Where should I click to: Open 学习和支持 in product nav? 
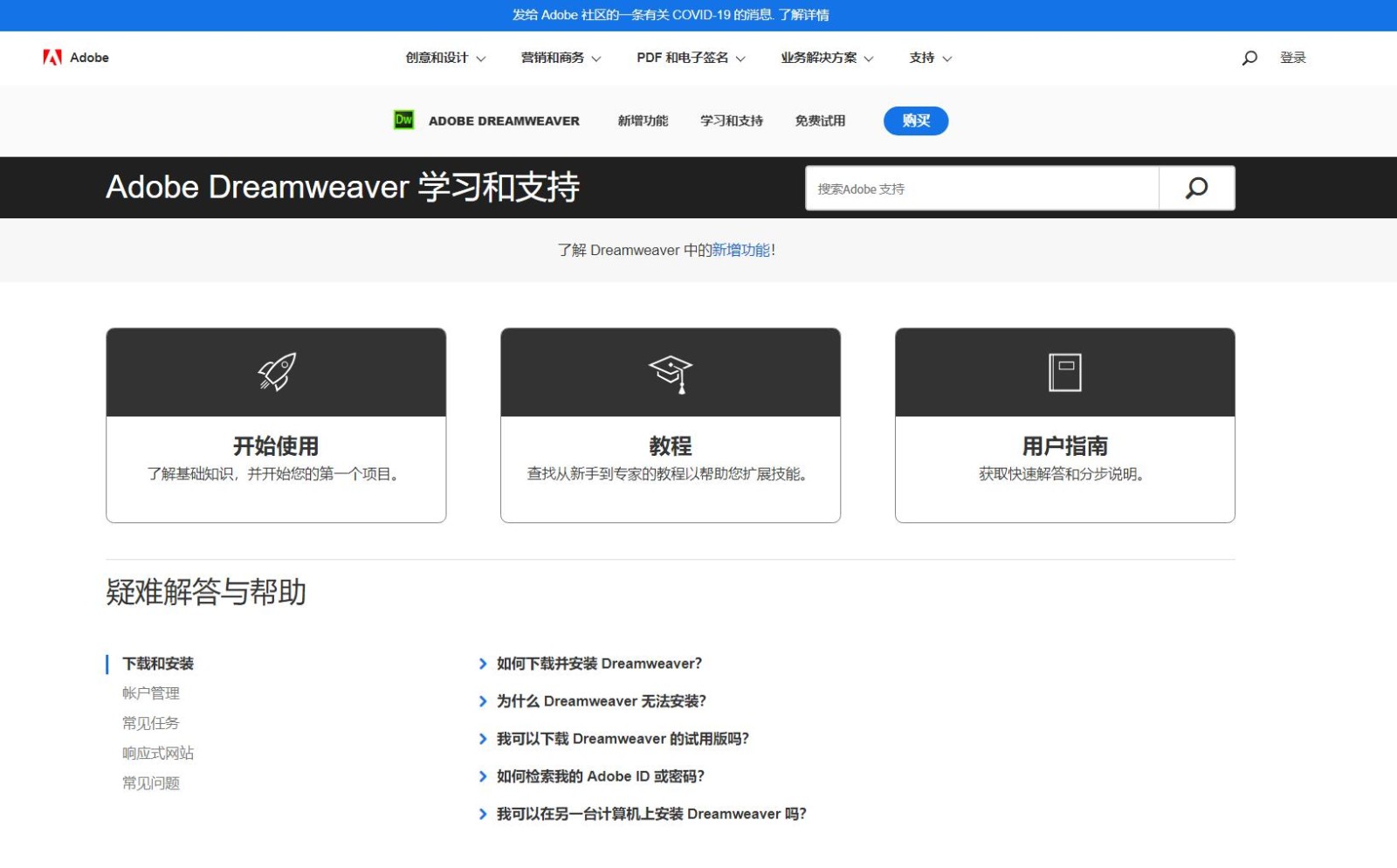732,121
